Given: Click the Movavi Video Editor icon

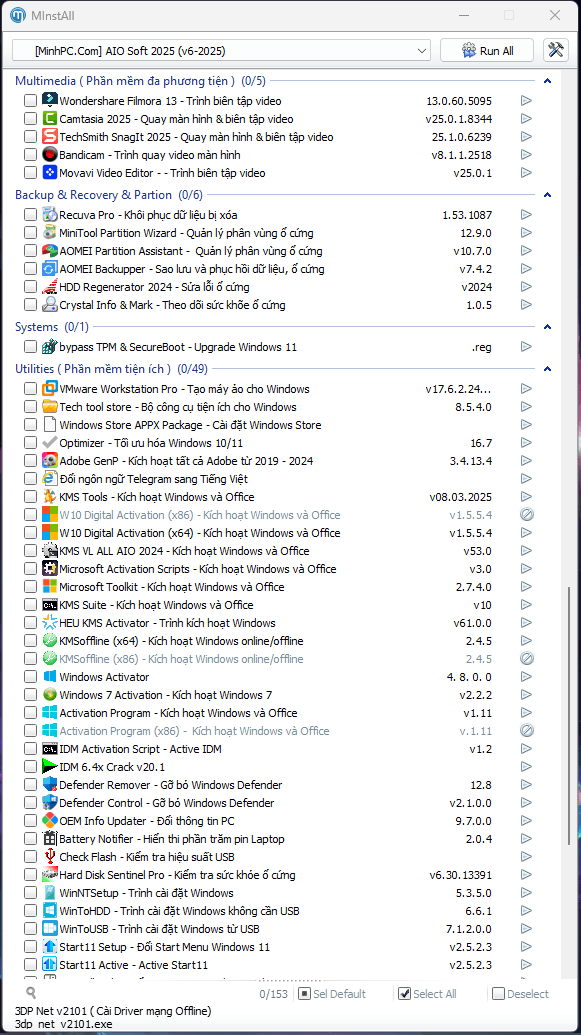Looking at the screenshot, I should tap(50, 173).
